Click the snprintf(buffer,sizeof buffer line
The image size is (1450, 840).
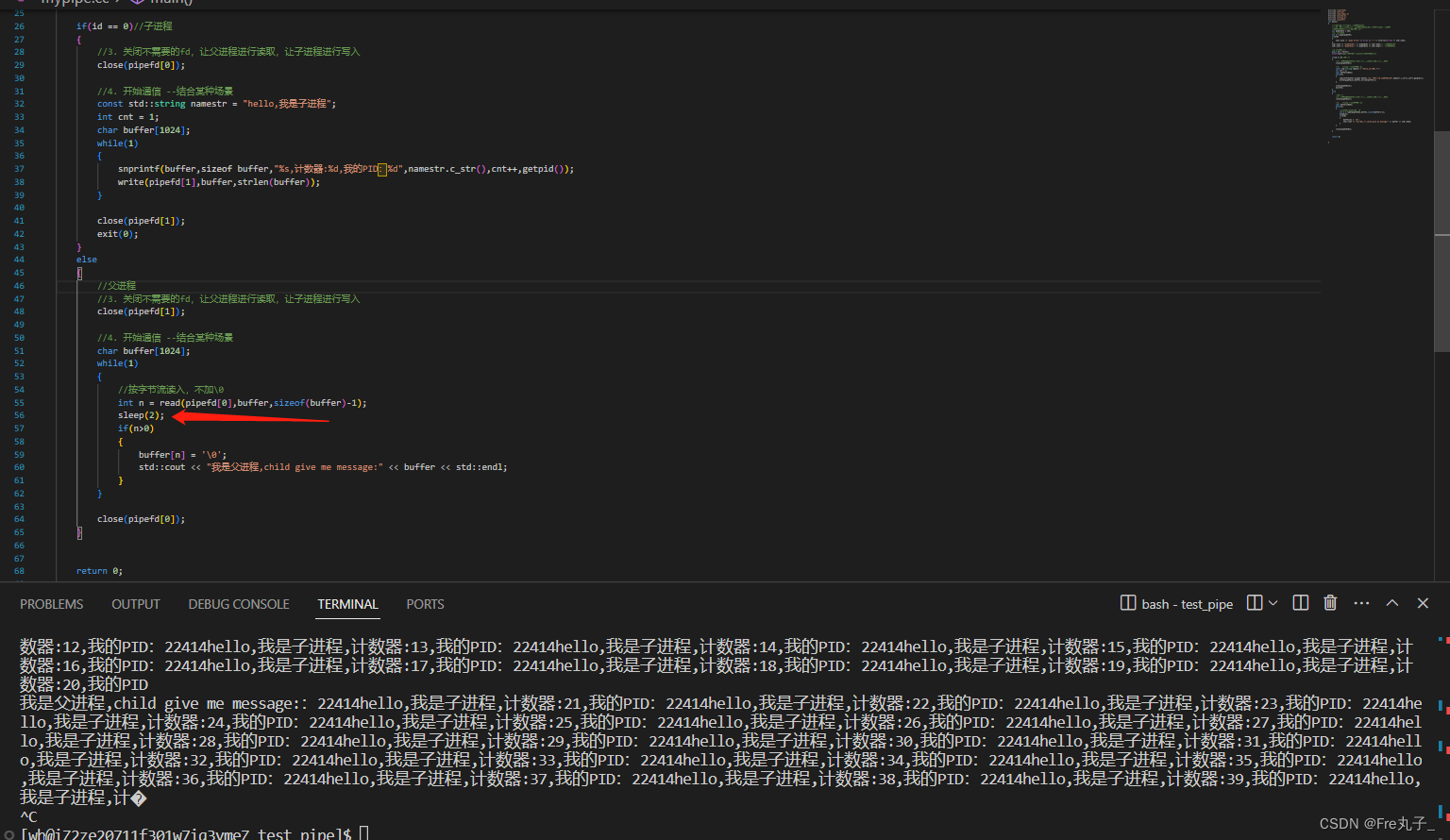tap(346, 169)
